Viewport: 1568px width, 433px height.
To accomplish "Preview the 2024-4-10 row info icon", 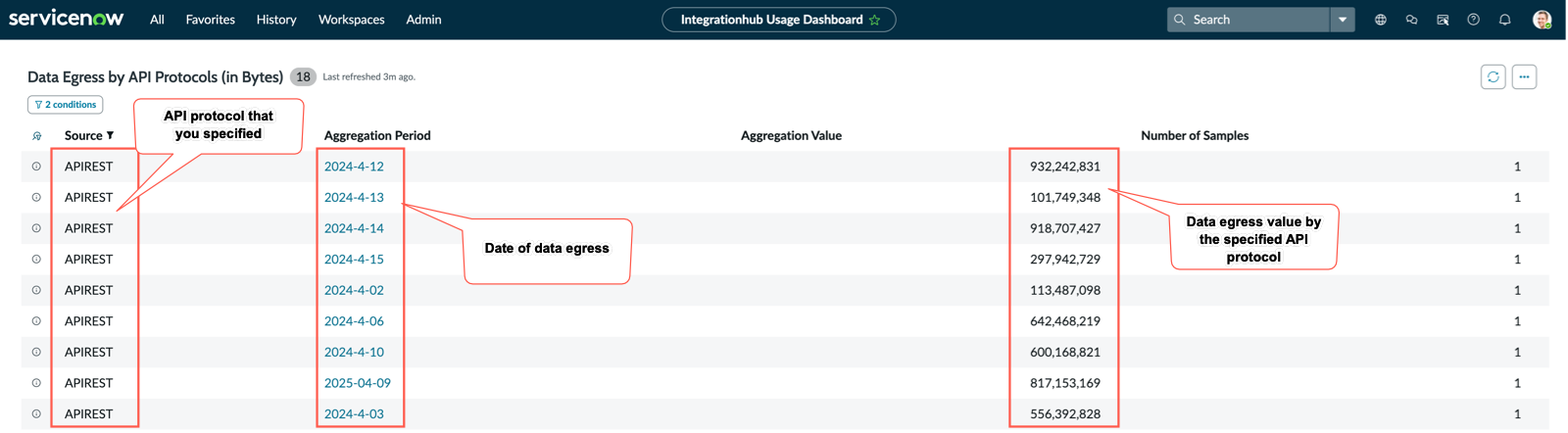I will point(36,352).
